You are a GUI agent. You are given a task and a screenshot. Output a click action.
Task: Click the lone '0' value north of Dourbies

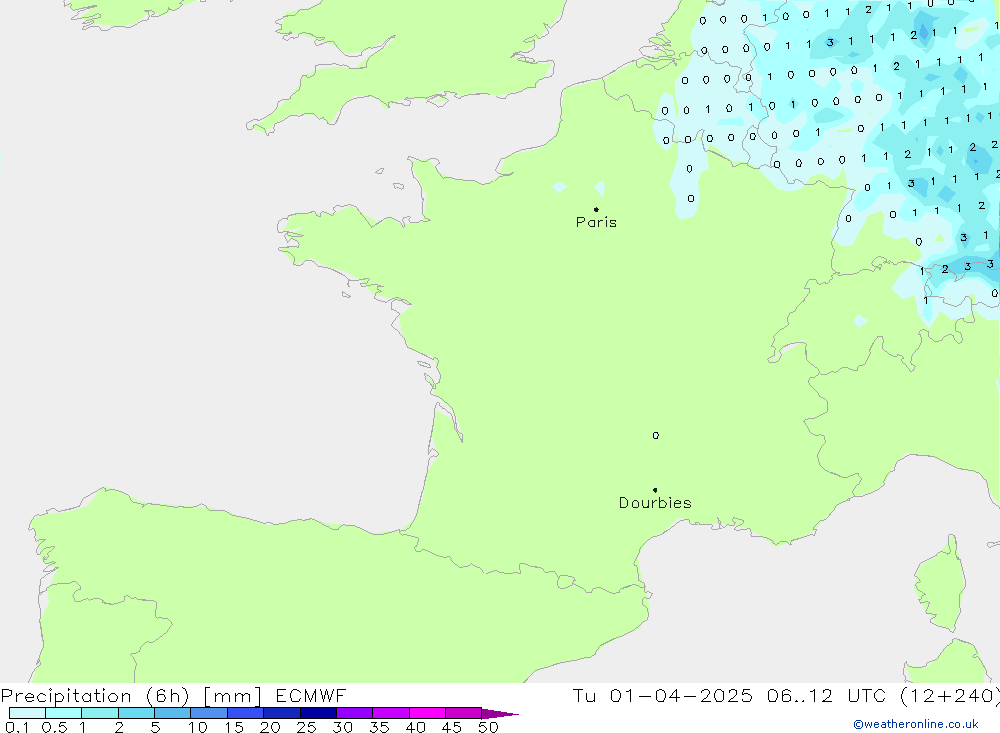pyautogui.click(x=656, y=436)
